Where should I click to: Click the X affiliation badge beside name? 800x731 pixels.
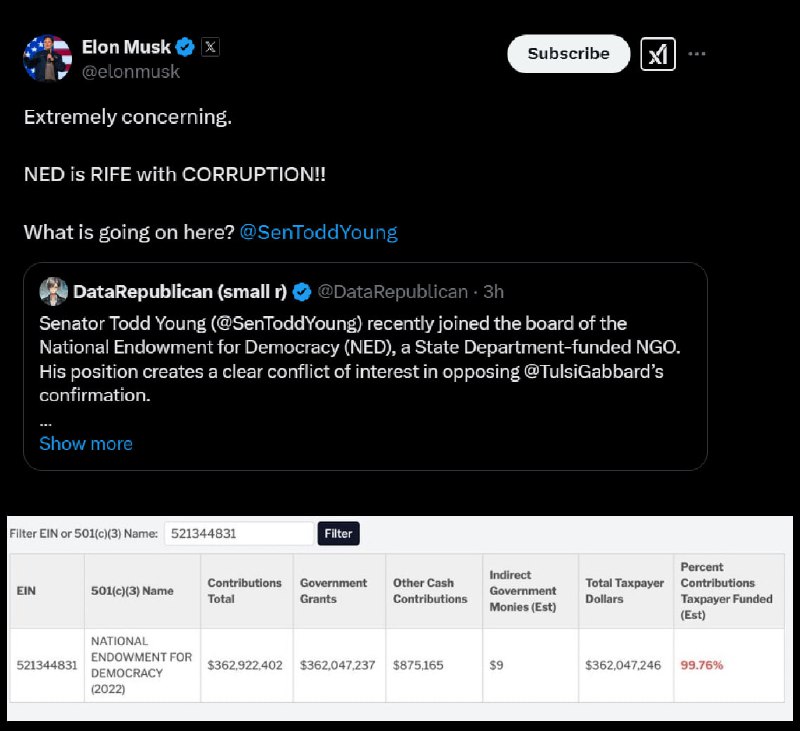(x=210, y=47)
